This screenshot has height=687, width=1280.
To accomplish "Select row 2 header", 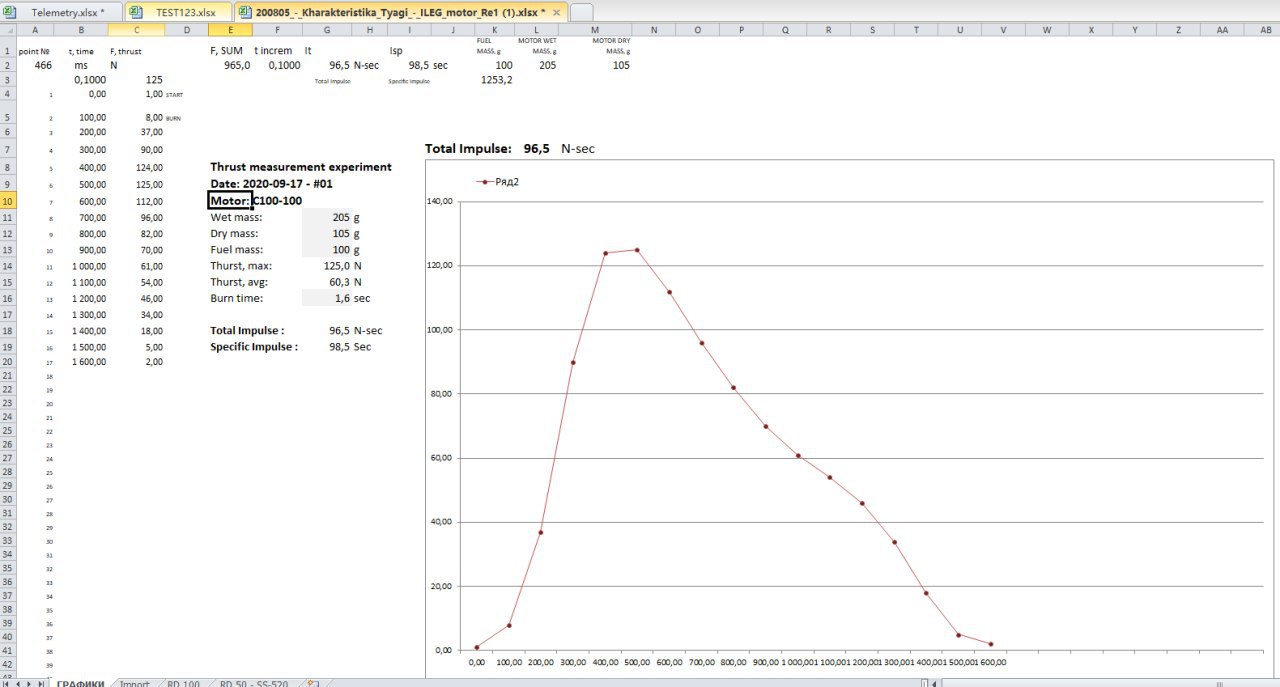I will [7, 65].
